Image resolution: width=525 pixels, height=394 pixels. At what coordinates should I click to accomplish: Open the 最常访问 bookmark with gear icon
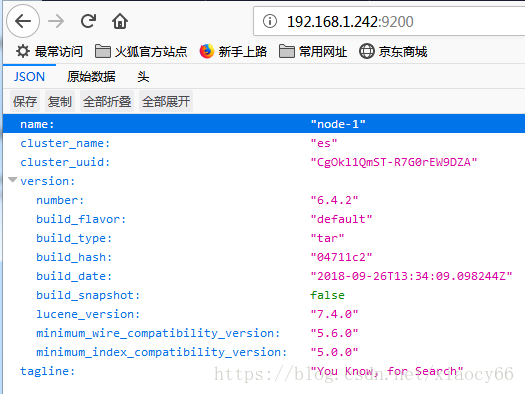click(49, 52)
